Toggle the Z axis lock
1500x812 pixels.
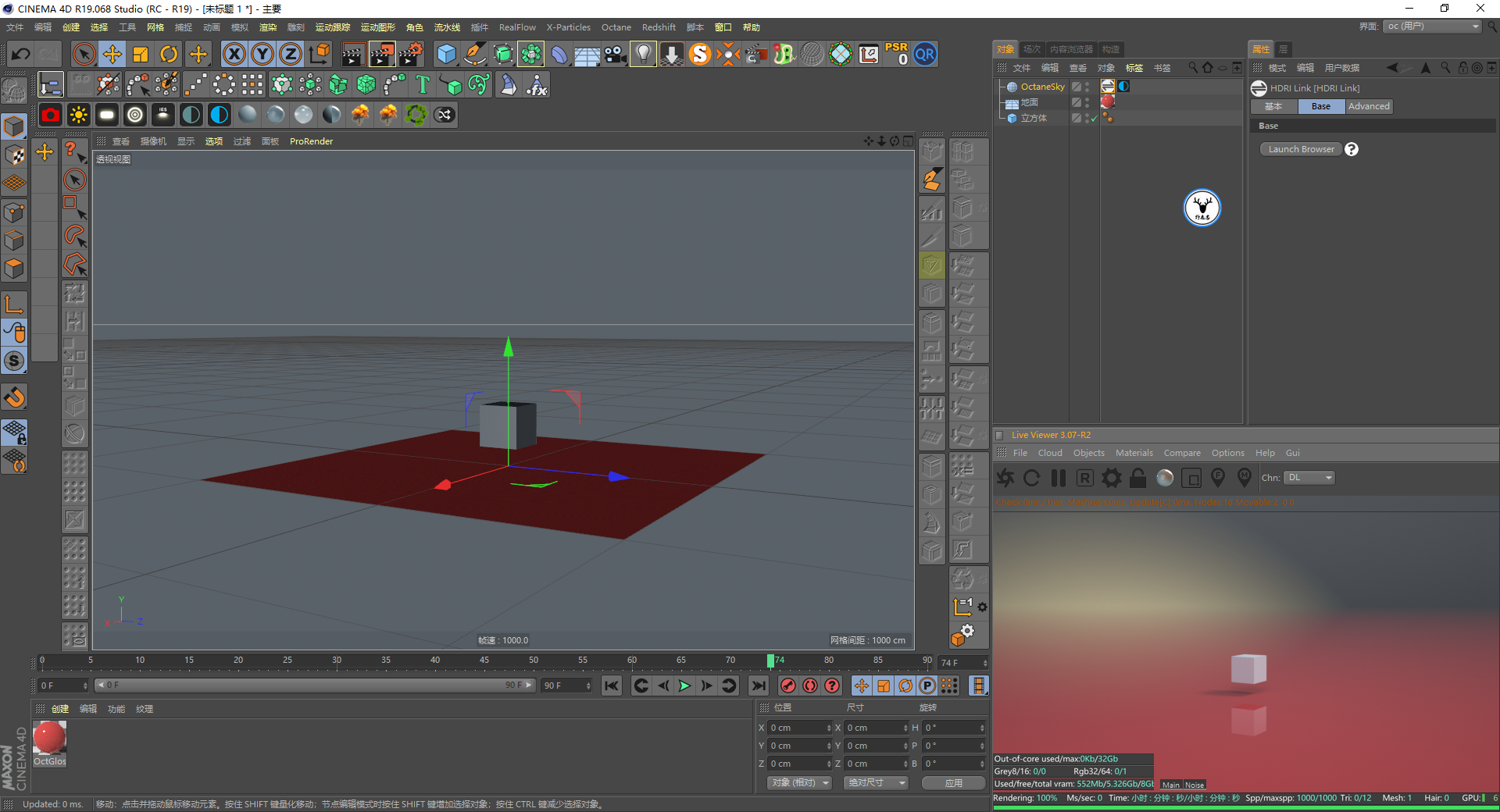291,54
